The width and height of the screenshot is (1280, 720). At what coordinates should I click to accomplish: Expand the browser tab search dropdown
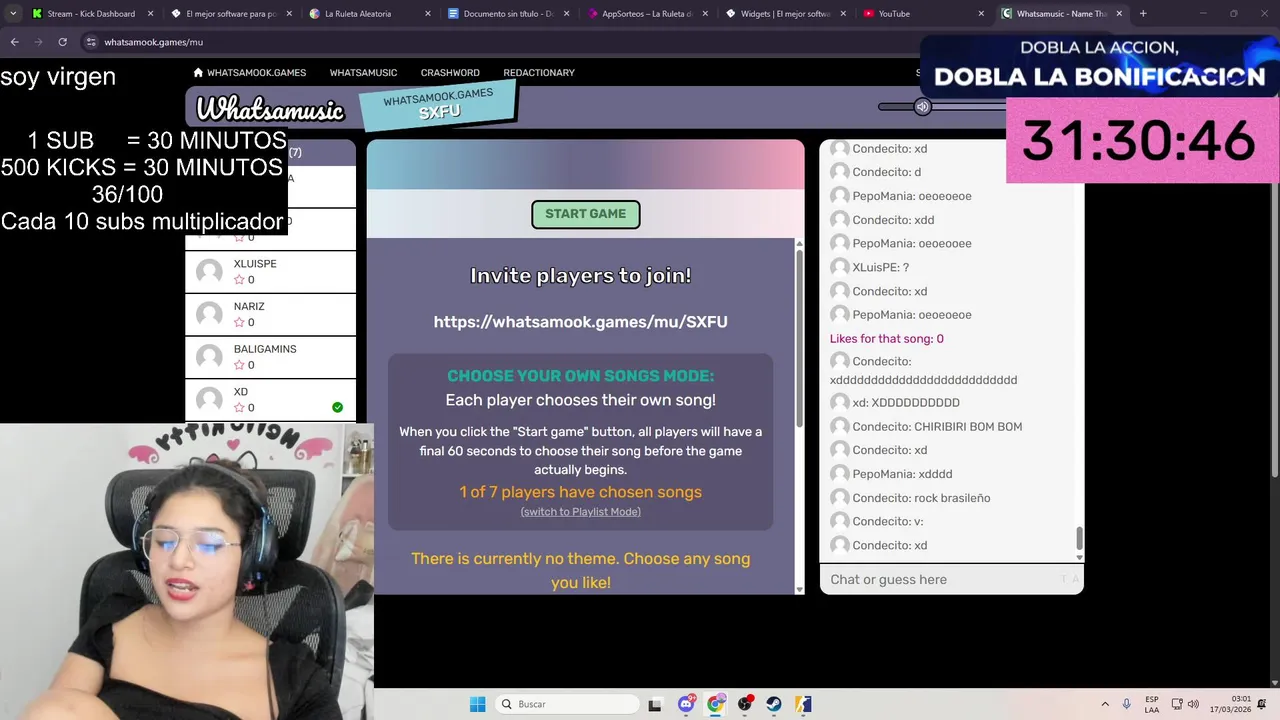(12, 14)
